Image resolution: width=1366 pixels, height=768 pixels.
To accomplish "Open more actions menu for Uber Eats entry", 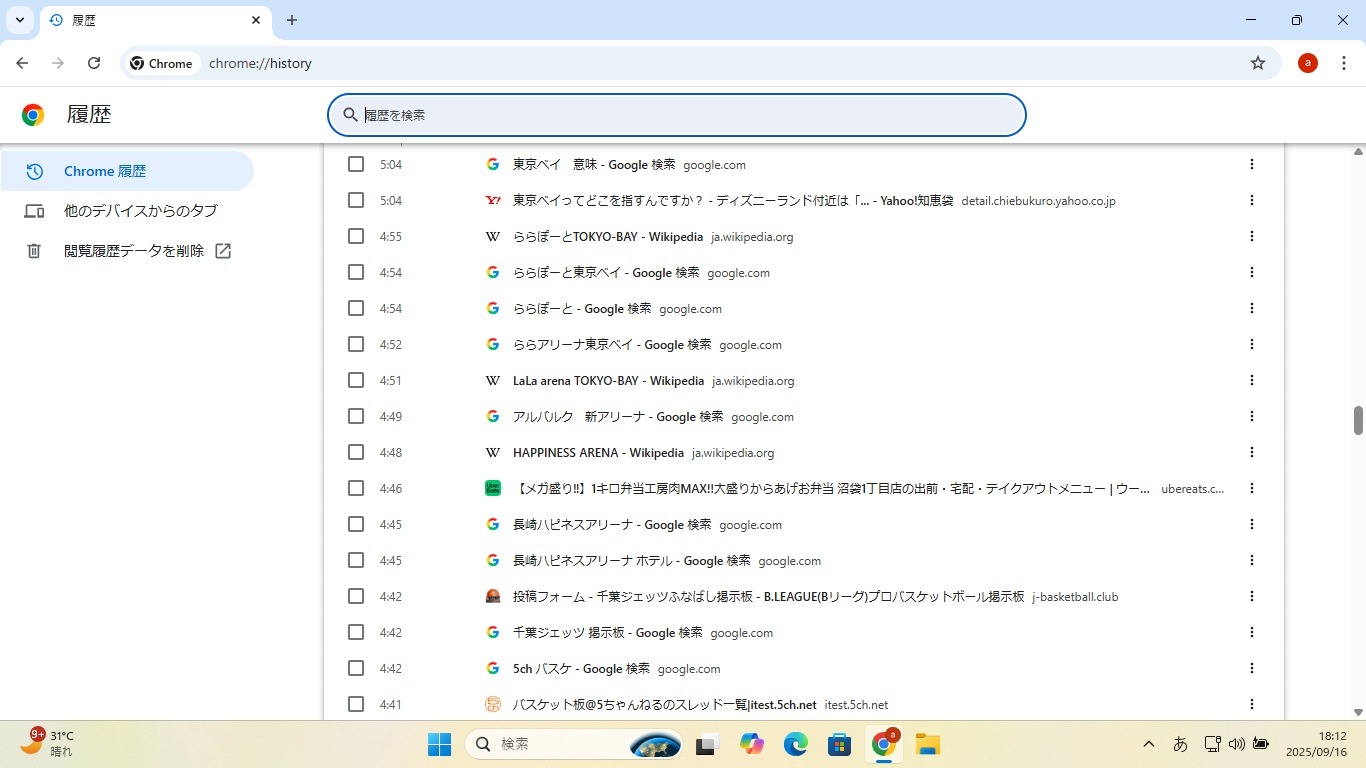I will click(1251, 488).
